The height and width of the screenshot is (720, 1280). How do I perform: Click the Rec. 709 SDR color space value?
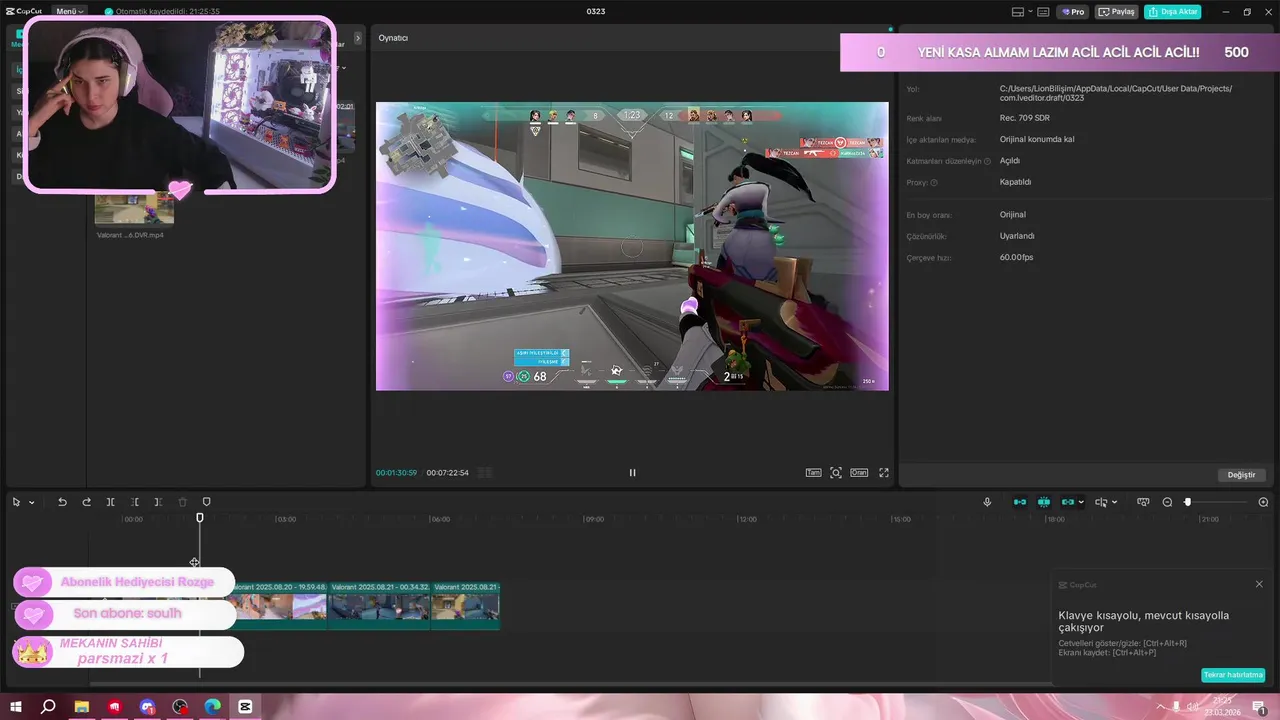1024,118
